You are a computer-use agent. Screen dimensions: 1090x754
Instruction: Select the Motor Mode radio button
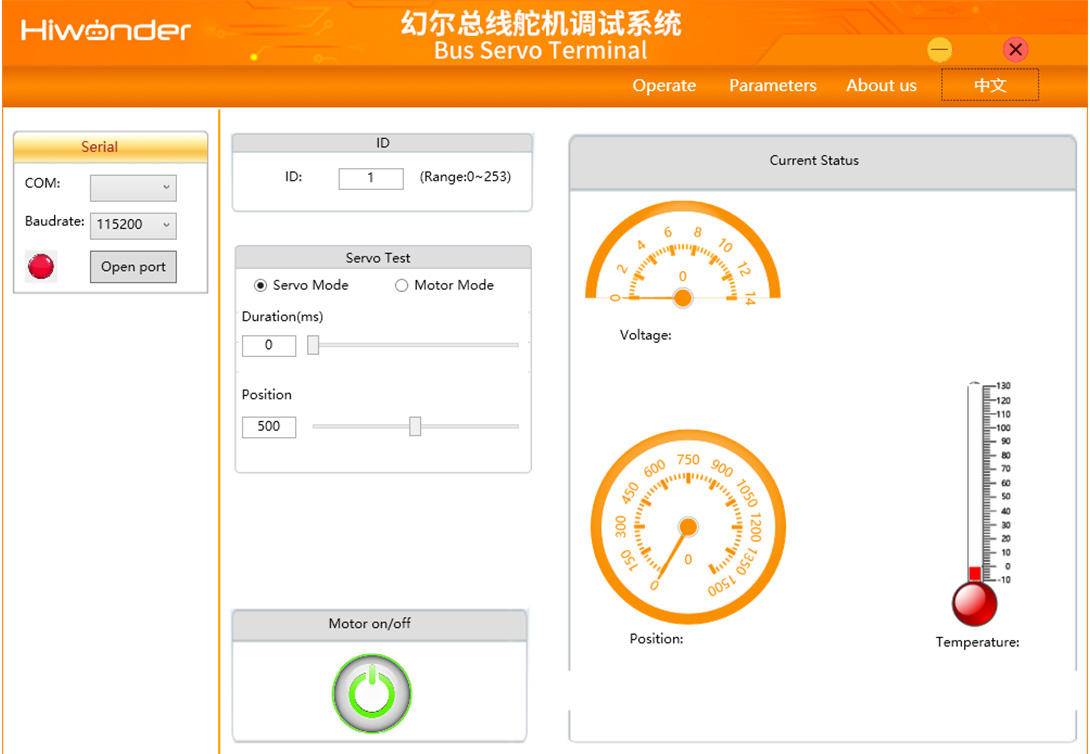point(402,285)
